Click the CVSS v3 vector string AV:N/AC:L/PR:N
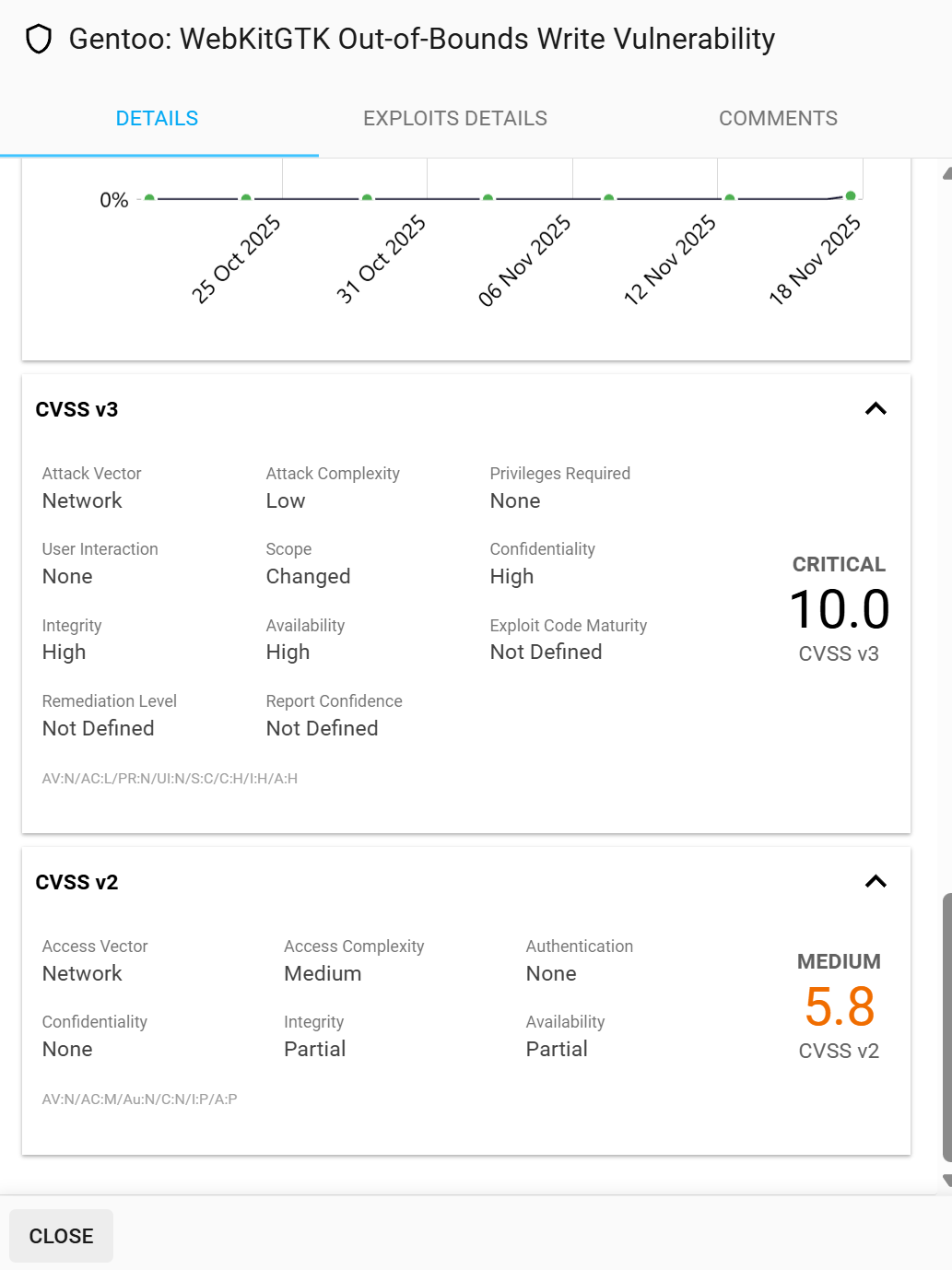 pos(170,779)
